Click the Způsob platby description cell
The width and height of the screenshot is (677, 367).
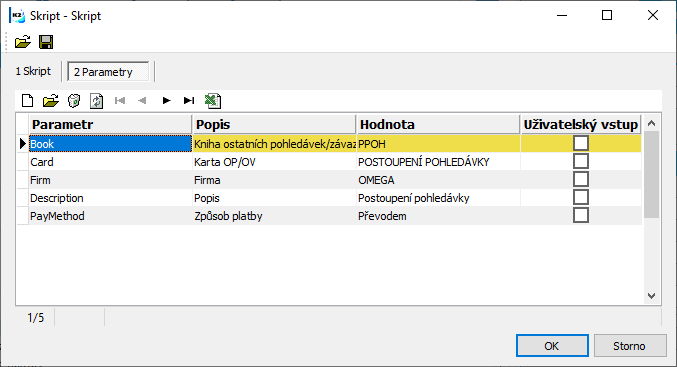coord(274,216)
